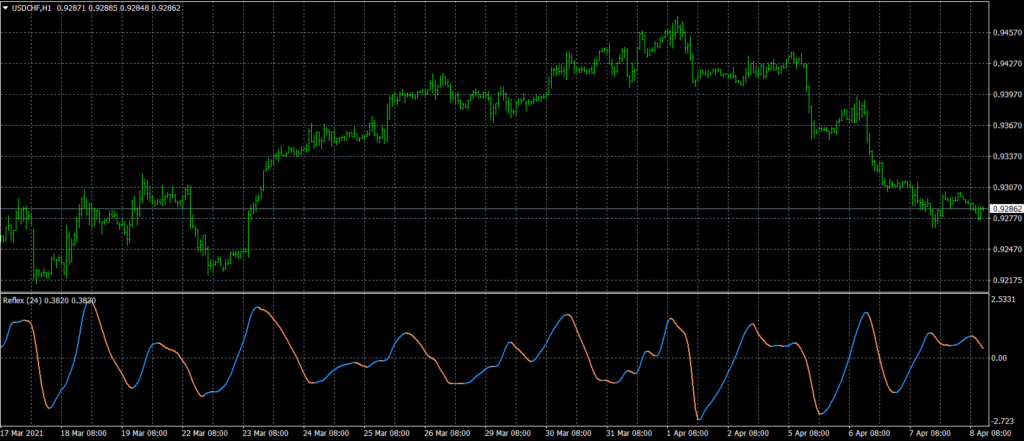Image resolution: width=1024 pixels, height=441 pixels.
Task: Click price level 0.92175 on the axis
Action: tap(1006, 280)
